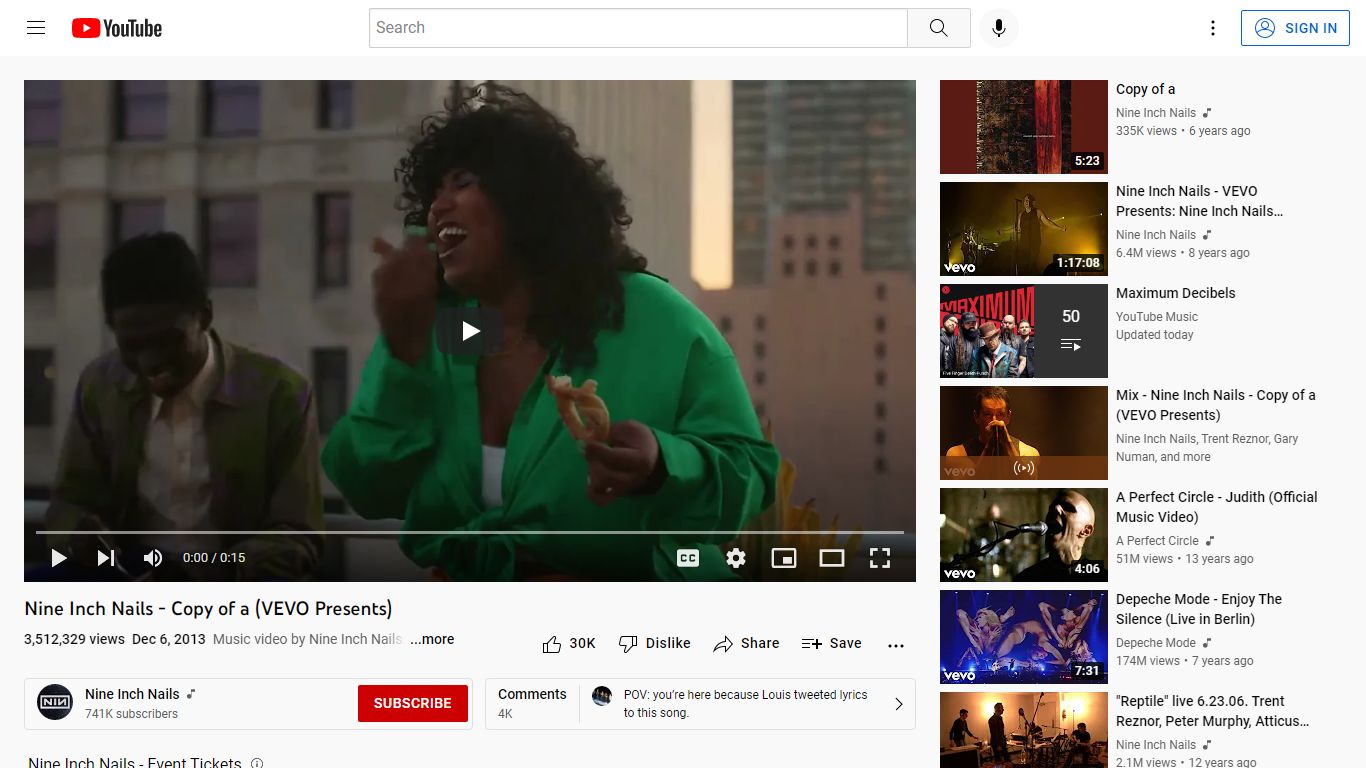This screenshot has width=1366, height=768.
Task: Open Maximum Decibels playlist thumbnail
Action: tap(1024, 331)
